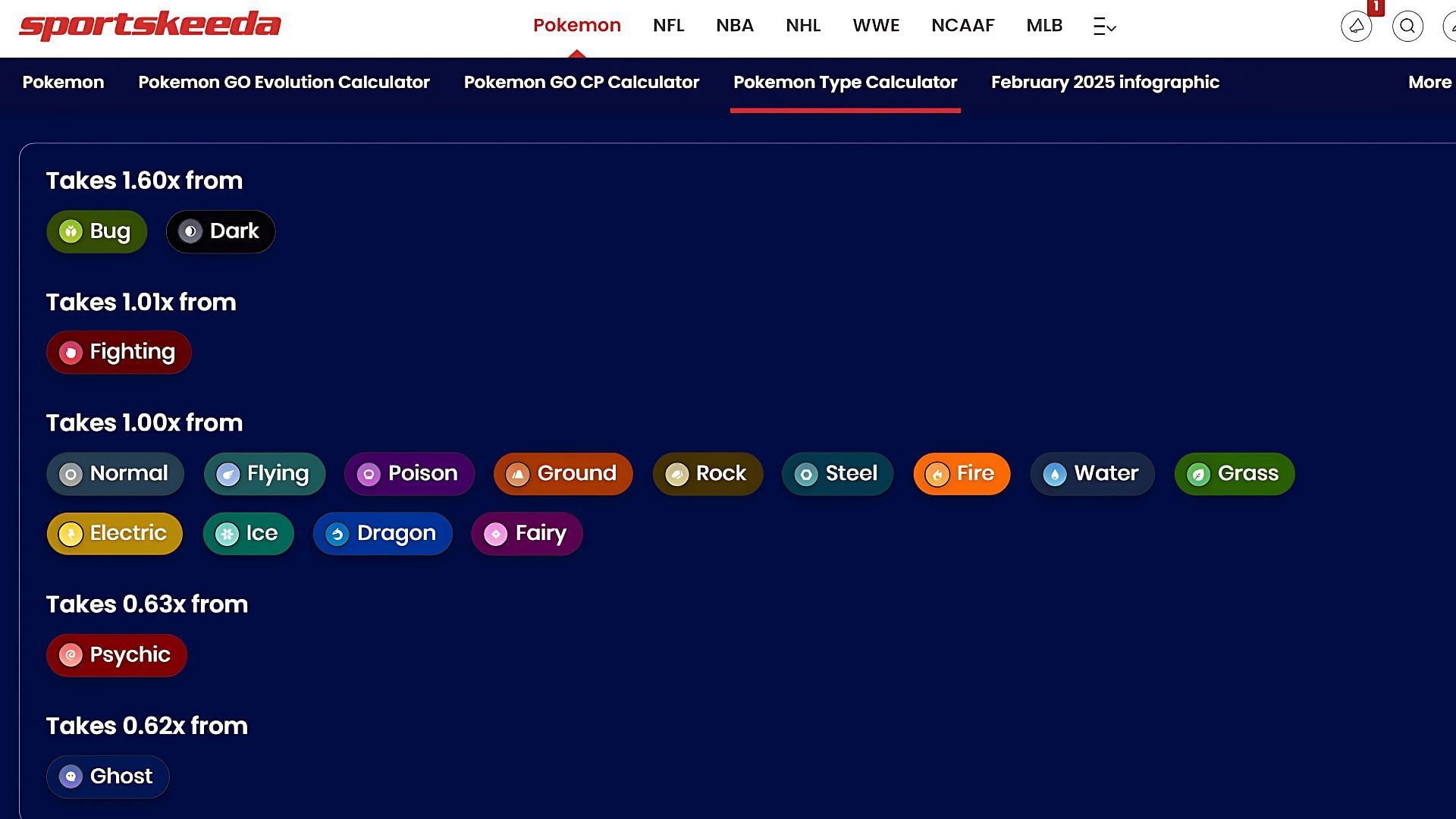1456x819 pixels.
Task: Click the Fire type flame icon
Action: point(937,475)
